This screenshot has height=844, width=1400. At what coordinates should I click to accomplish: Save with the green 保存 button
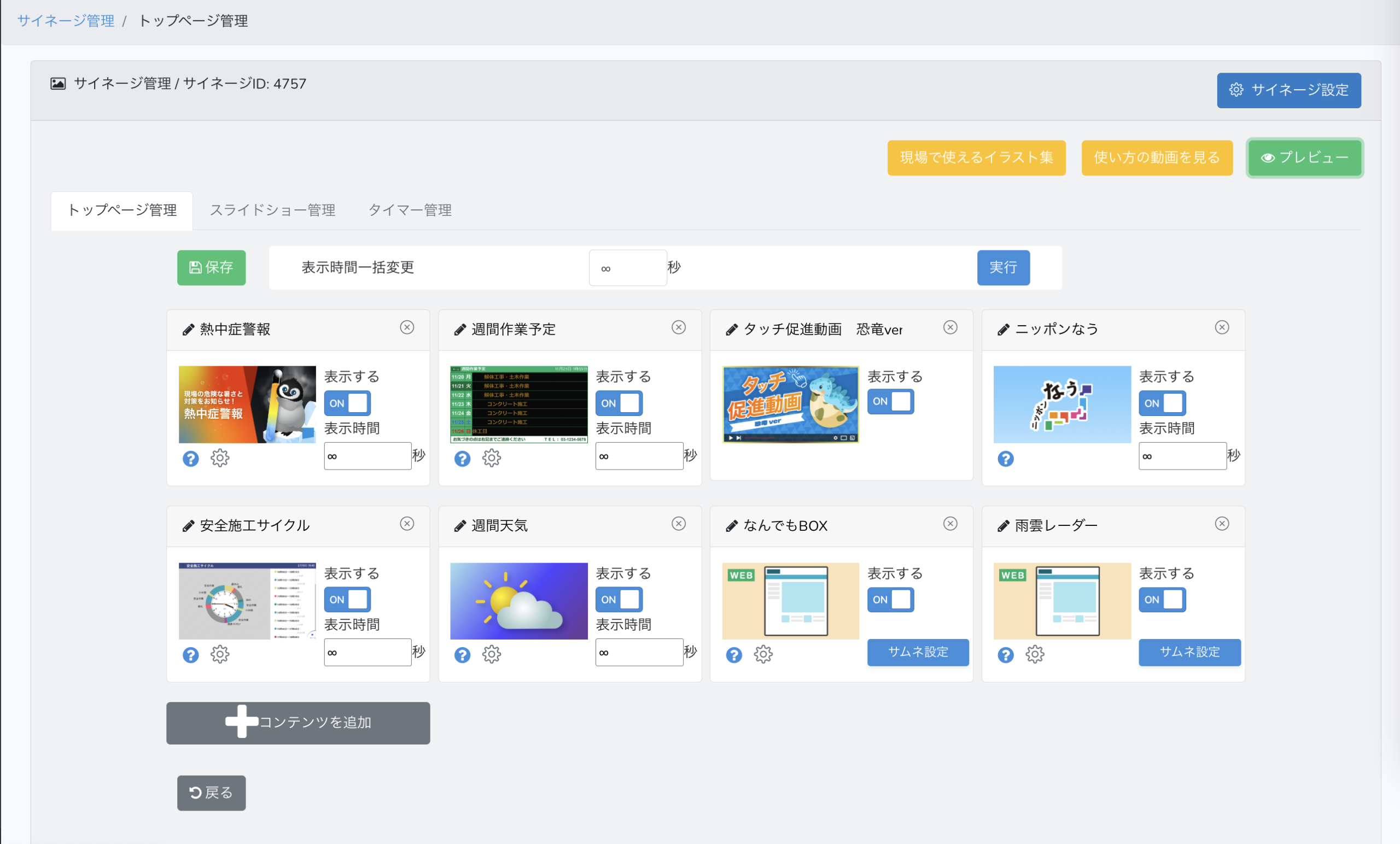click(x=211, y=268)
